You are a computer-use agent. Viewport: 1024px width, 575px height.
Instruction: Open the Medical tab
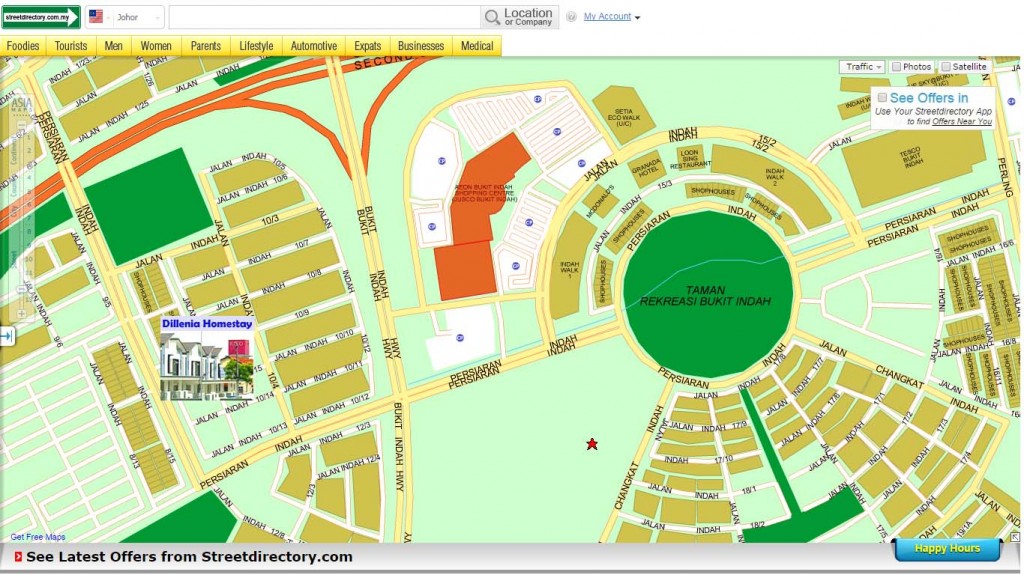pyautogui.click(x=477, y=46)
